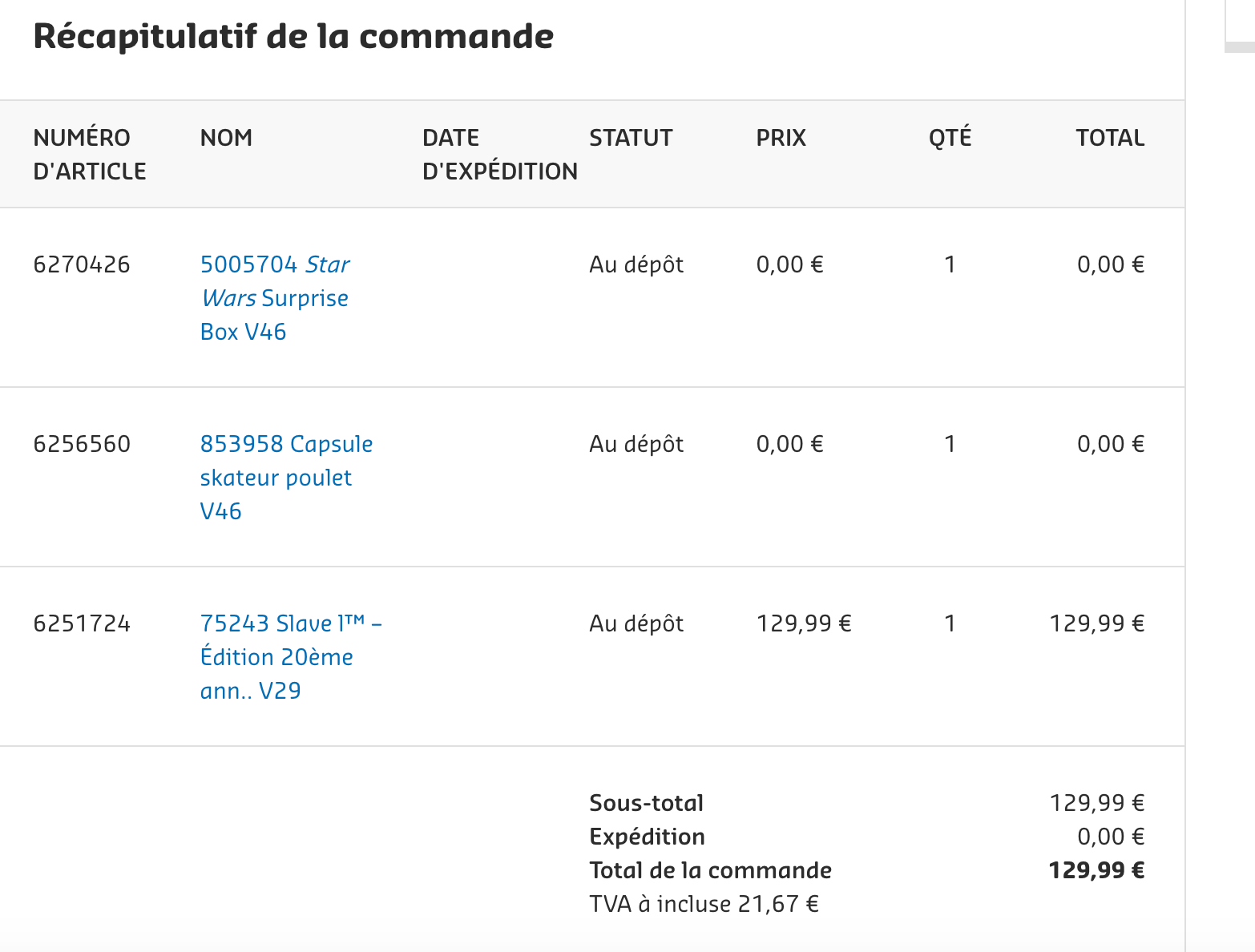The height and width of the screenshot is (952, 1255).
Task: Open the Star Wars Surprise Box link
Action: 274,298
